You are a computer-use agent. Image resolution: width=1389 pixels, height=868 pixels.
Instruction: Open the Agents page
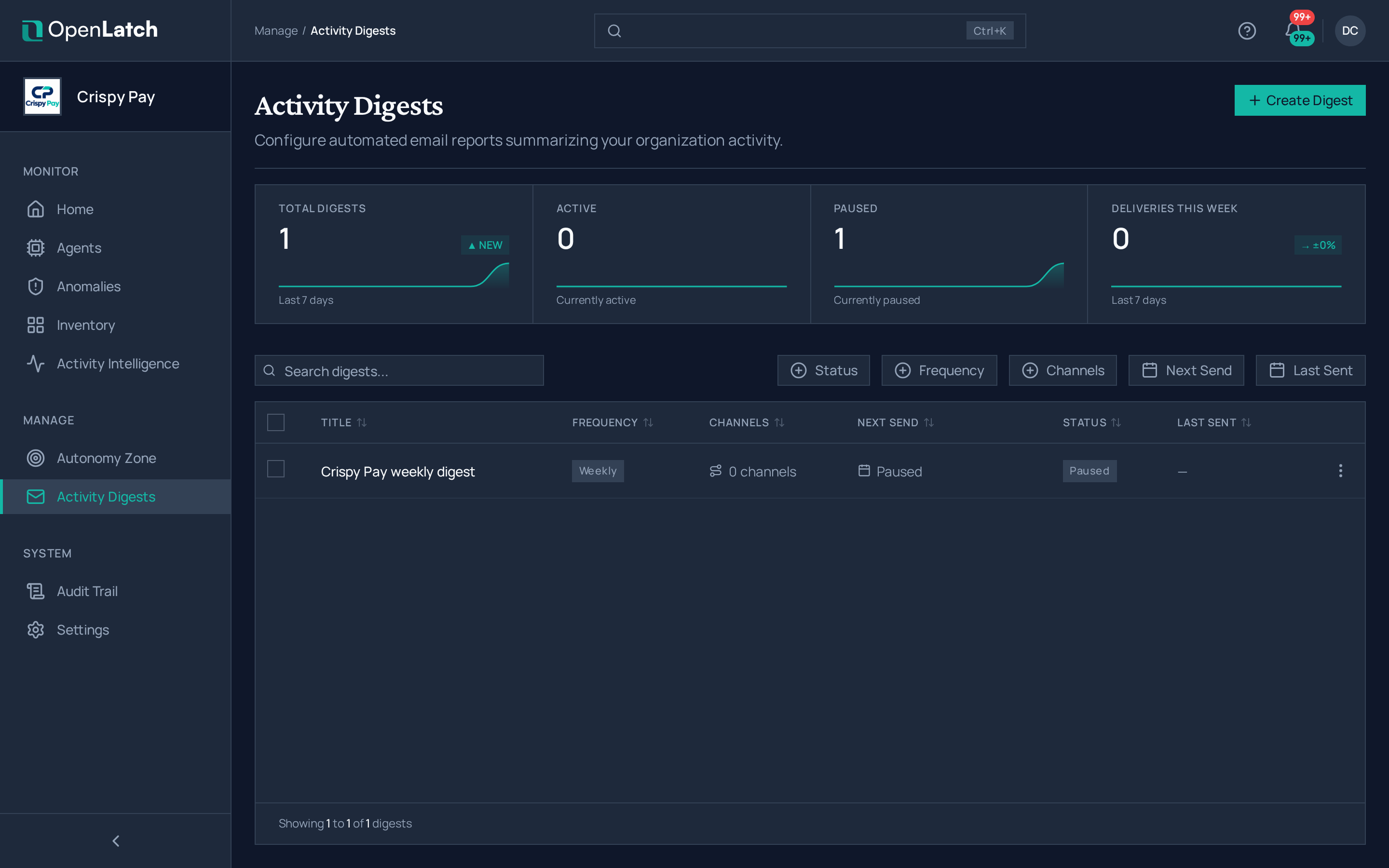[x=116, y=248]
